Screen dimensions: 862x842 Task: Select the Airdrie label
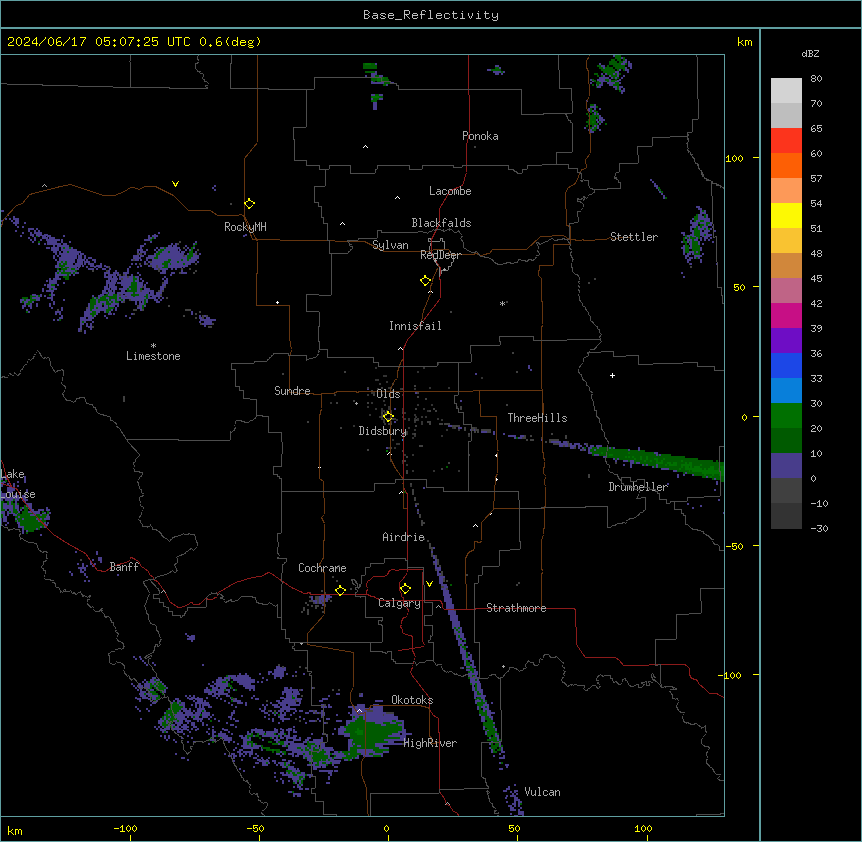point(404,537)
